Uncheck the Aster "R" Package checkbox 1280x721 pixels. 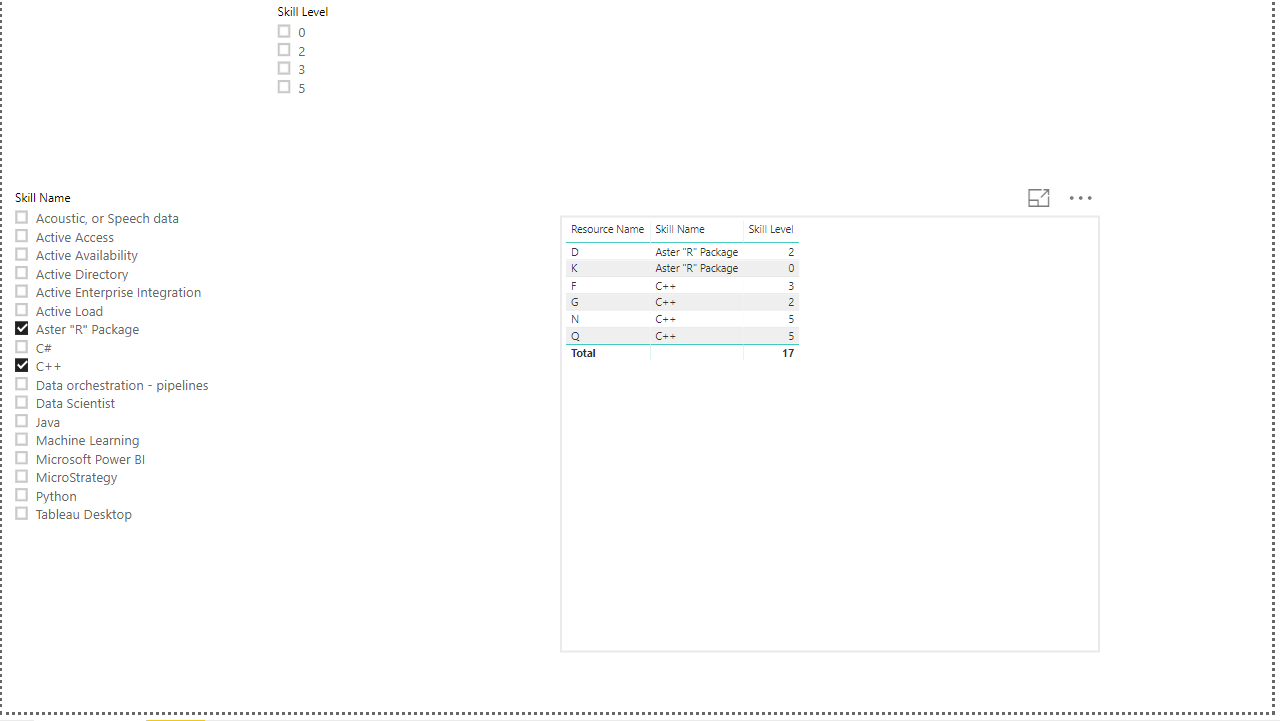point(22,328)
